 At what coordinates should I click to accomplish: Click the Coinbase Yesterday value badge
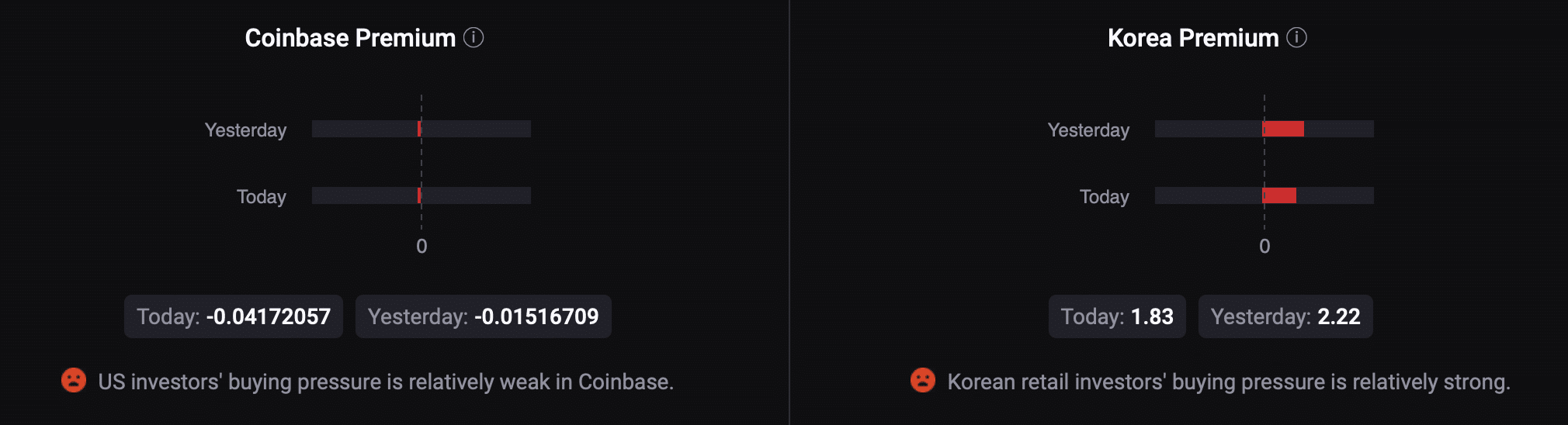(x=484, y=316)
